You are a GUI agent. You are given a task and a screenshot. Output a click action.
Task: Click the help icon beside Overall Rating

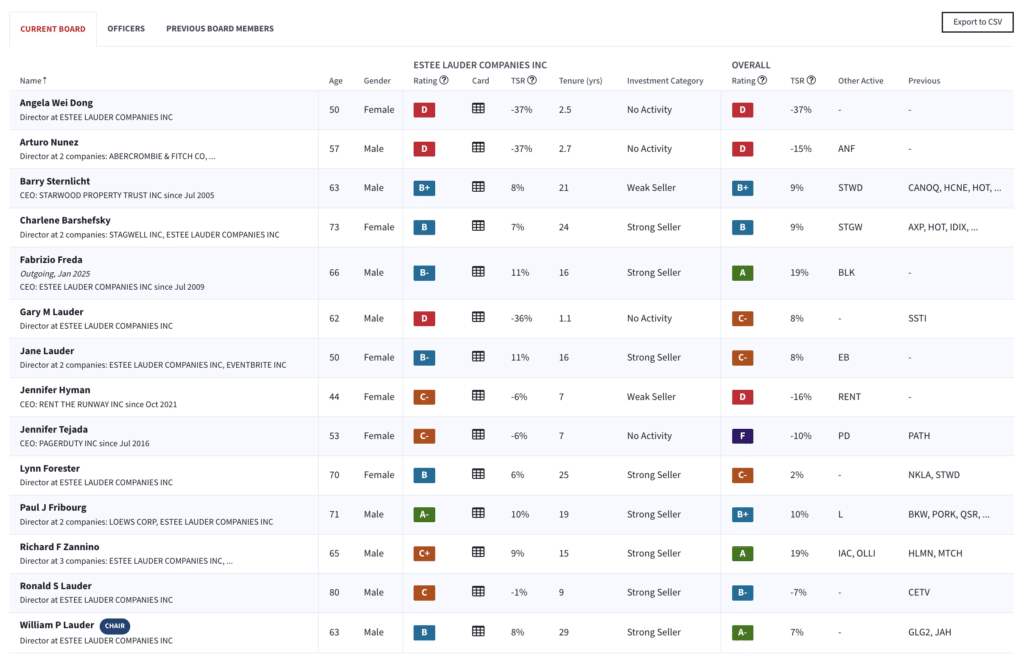click(x=762, y=80)
